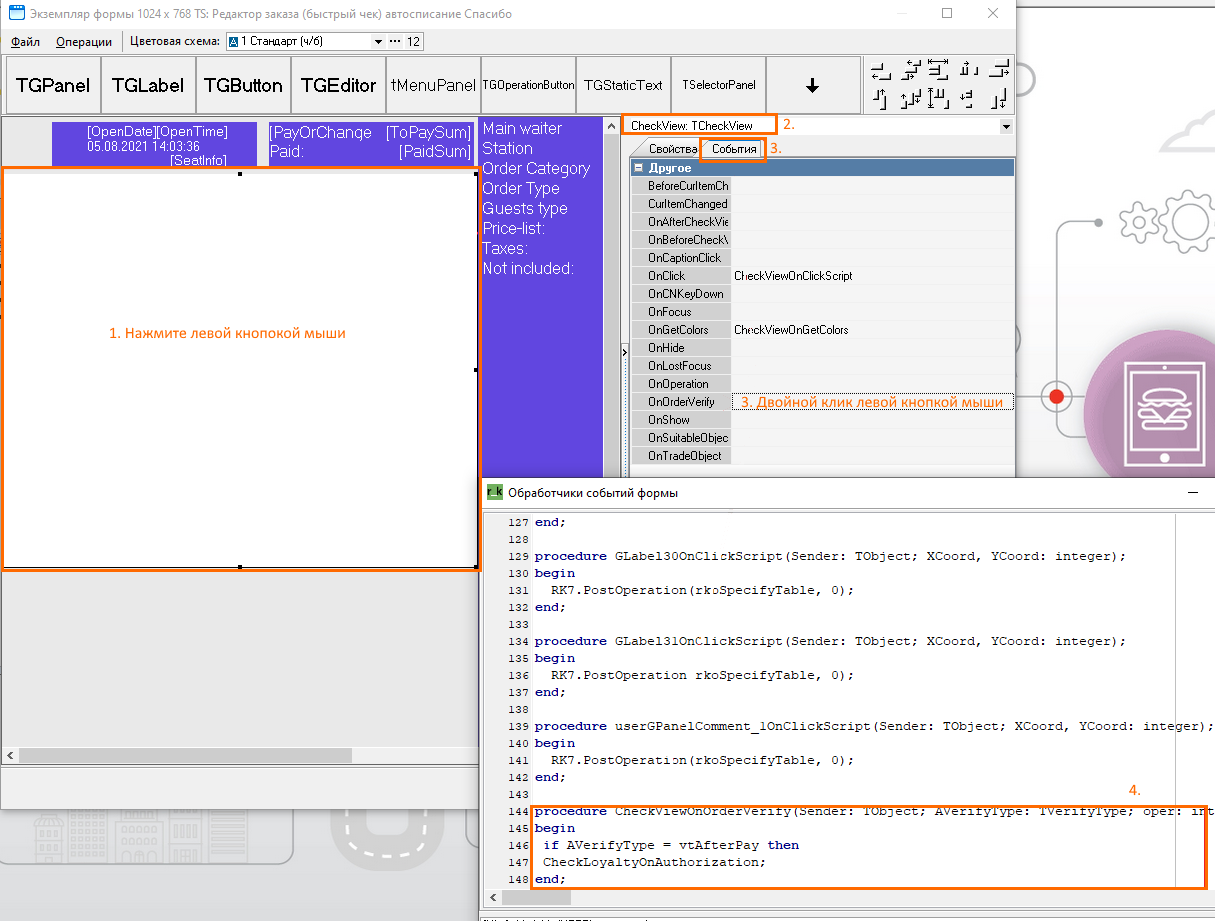Open the Файл menu

coord(26,42)
